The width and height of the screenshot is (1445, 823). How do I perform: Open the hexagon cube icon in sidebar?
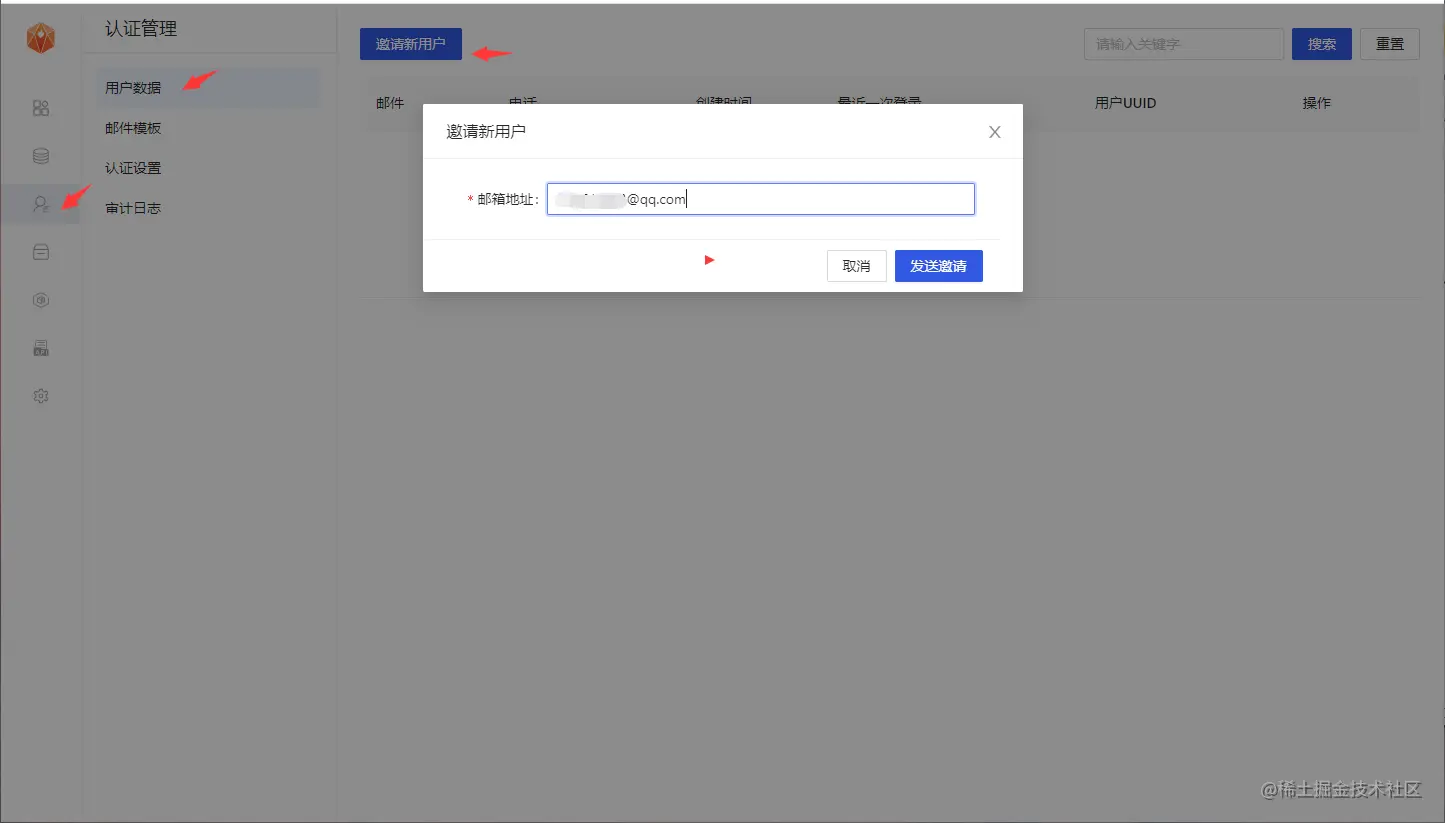[x=41, y=300]
